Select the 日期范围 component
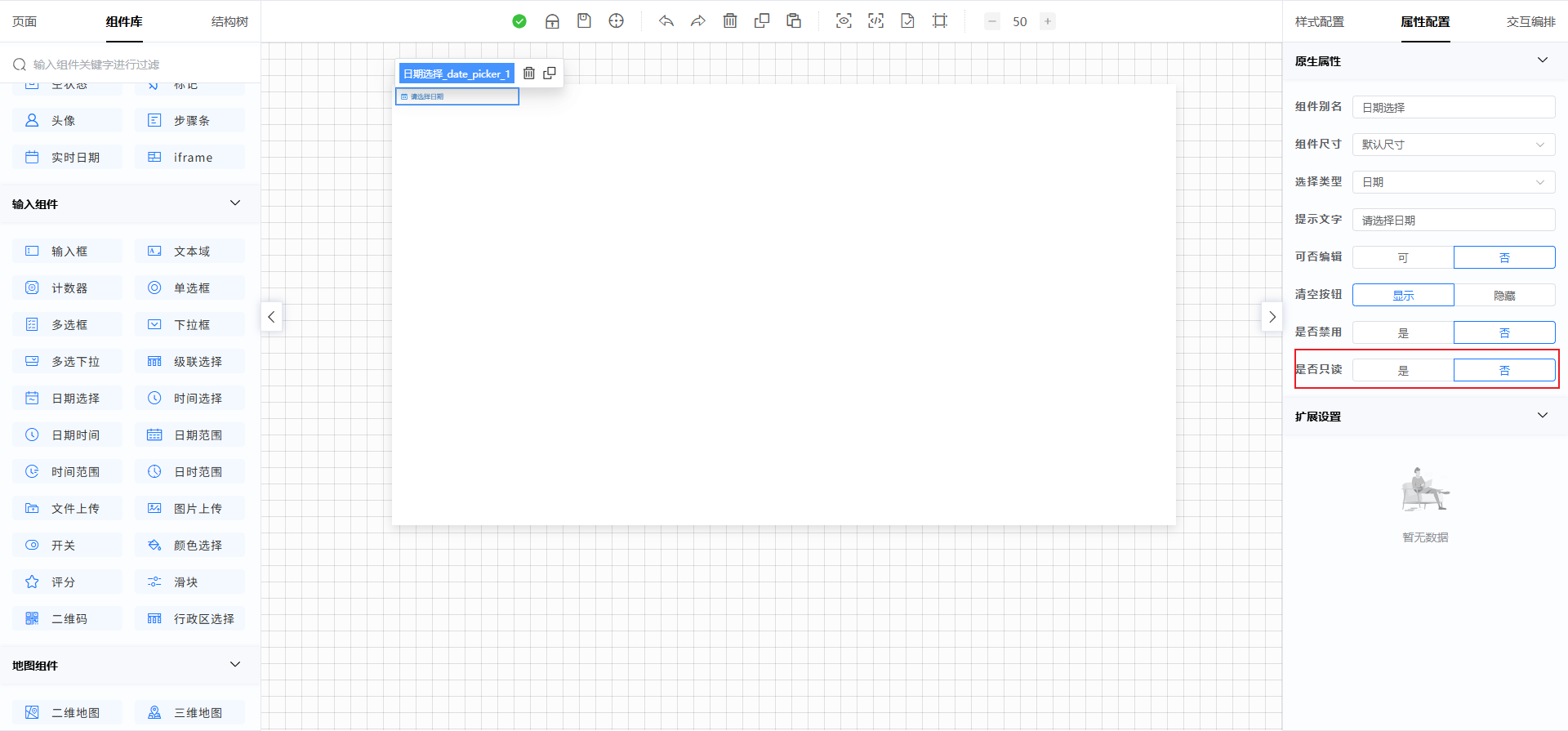This screenshot has height=731, width=1568. 189,435
